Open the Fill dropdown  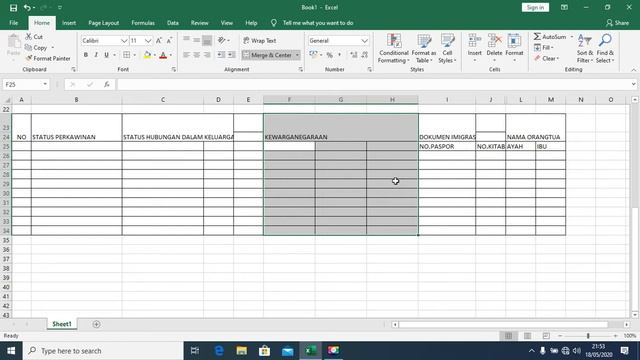click(x=544, y=48)
